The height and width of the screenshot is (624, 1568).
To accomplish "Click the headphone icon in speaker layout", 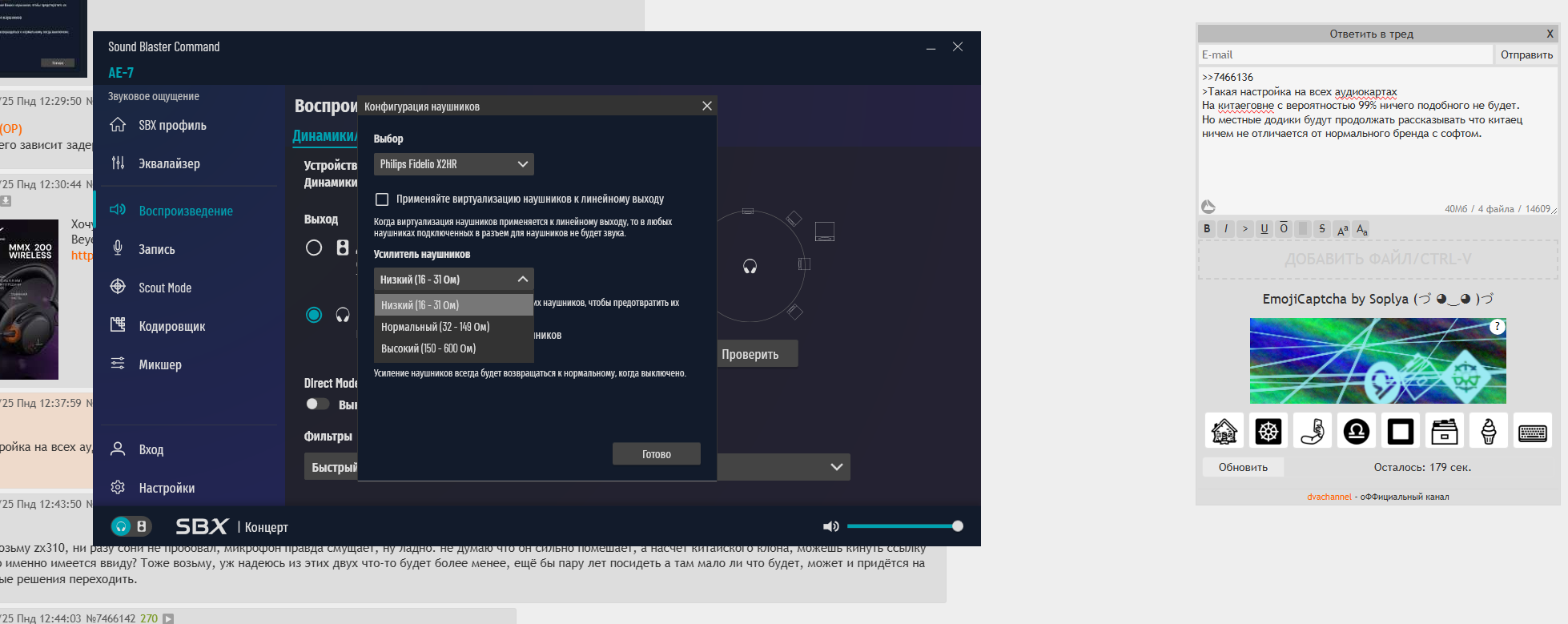I will [750, 267].
